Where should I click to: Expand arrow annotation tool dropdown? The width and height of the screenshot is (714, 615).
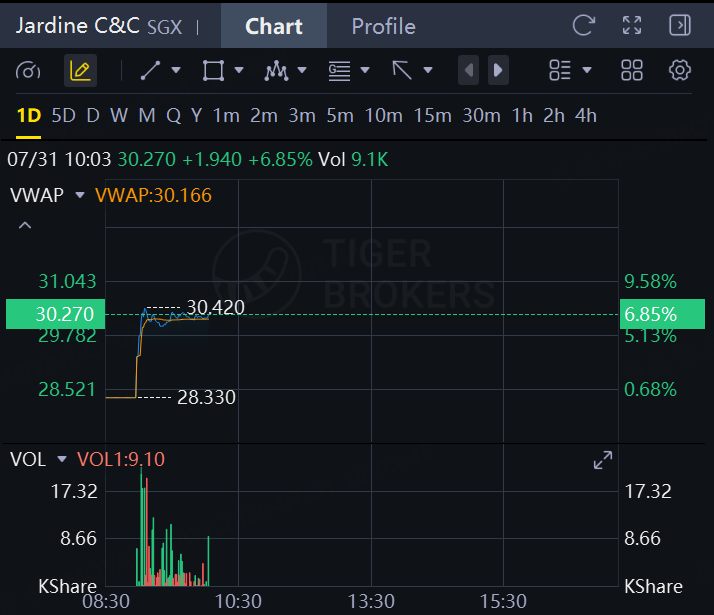(x=428, y=70)
